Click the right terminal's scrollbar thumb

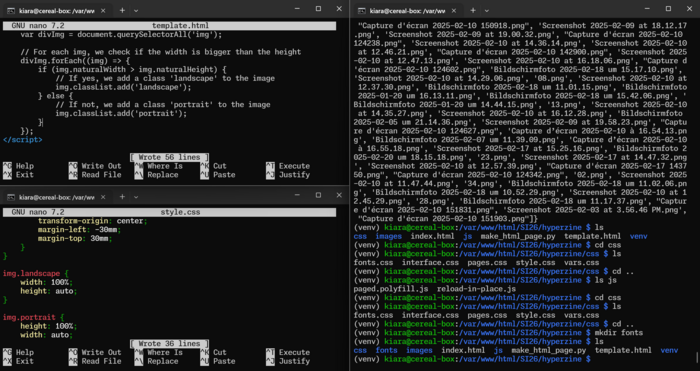click(697, 357)
